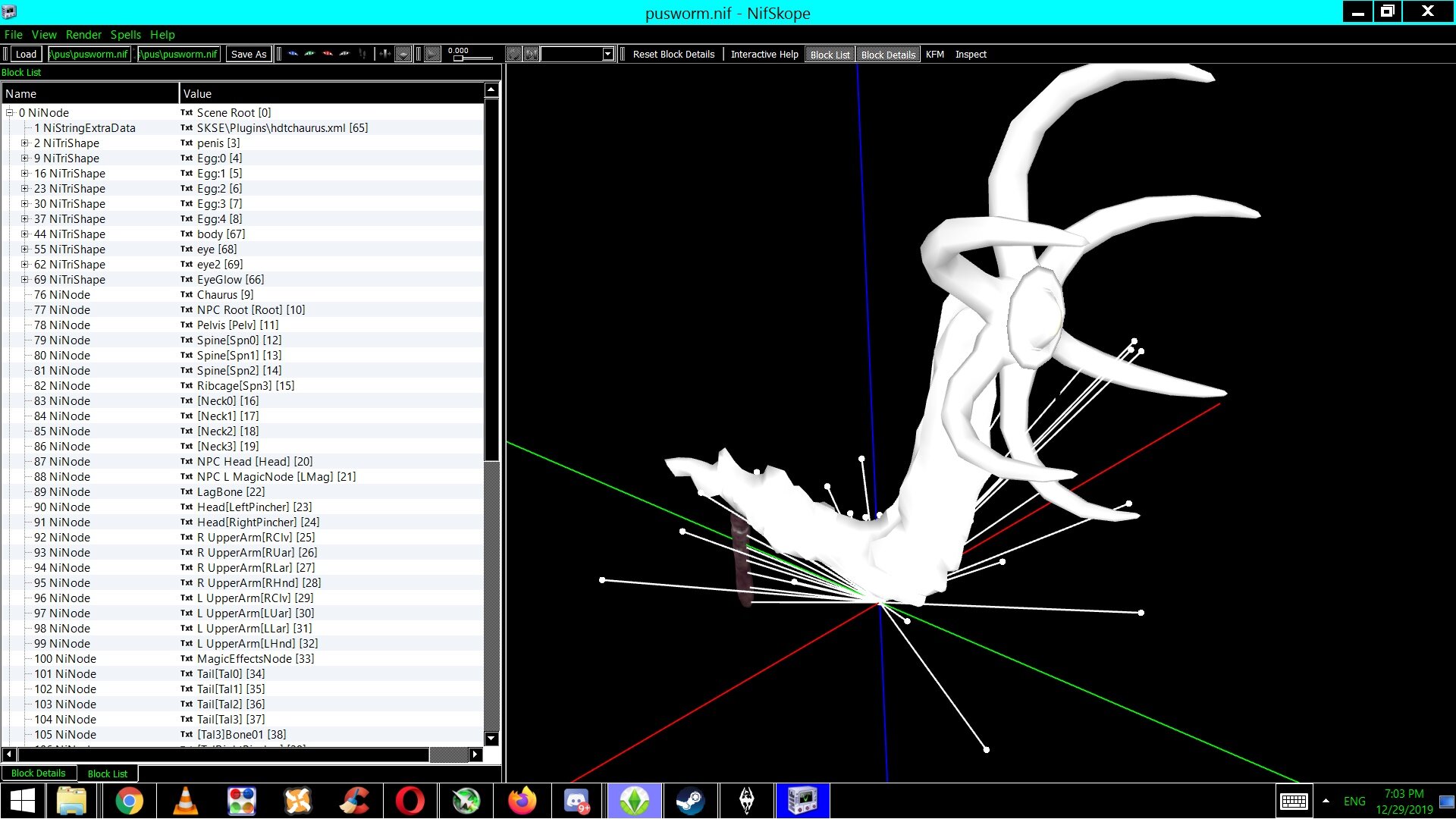Click Reset Block Details

[x=673, y=55]
